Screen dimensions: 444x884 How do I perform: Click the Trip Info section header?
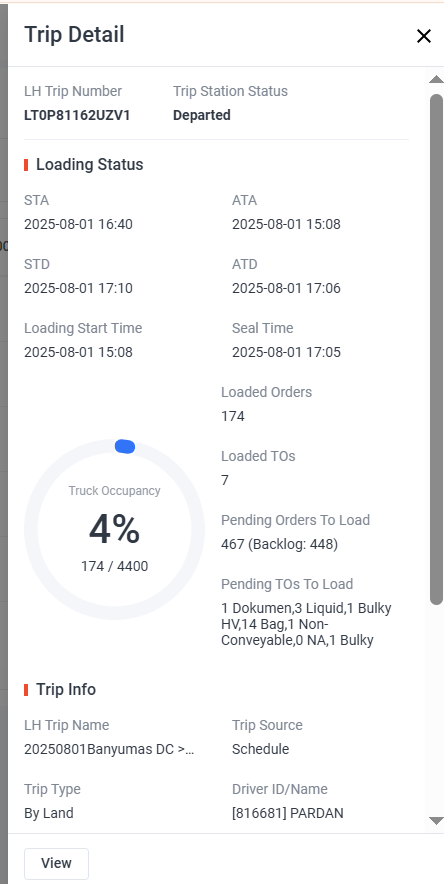click(x=66, y=689)
